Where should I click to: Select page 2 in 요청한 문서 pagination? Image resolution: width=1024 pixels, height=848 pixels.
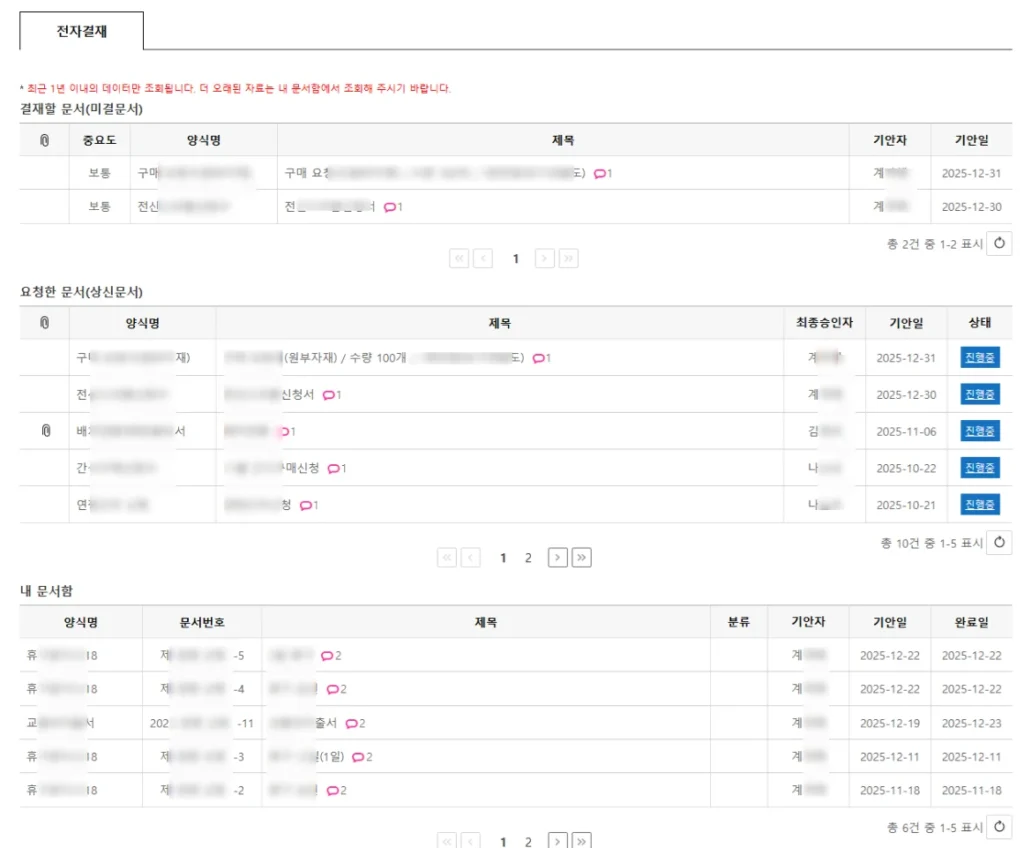(529, 558)
